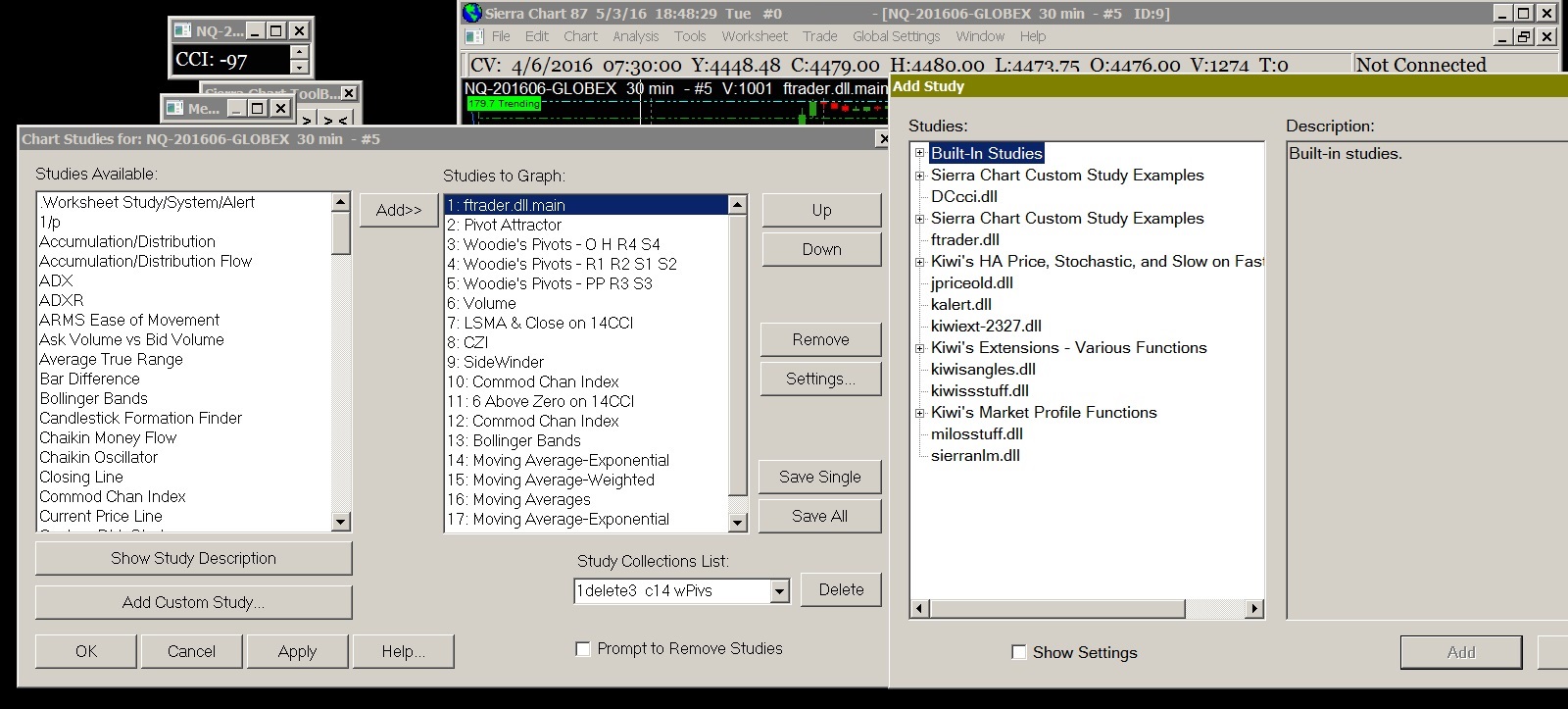Click scroll-up arrow of Studies to Graph list
Screen dimensions: 1568x709
pos(738,204)
